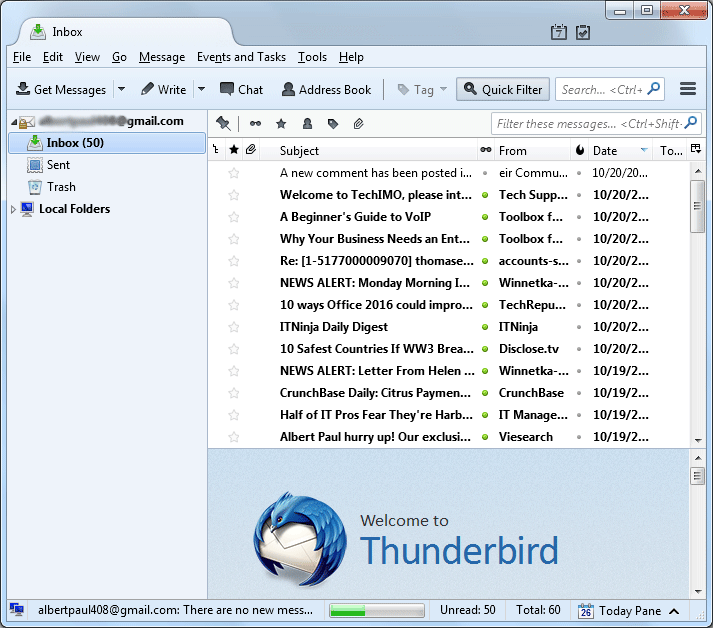This screenshot has height=628, width=713.
Task: Sort by From column header
Action: click(x=532, y=151)
